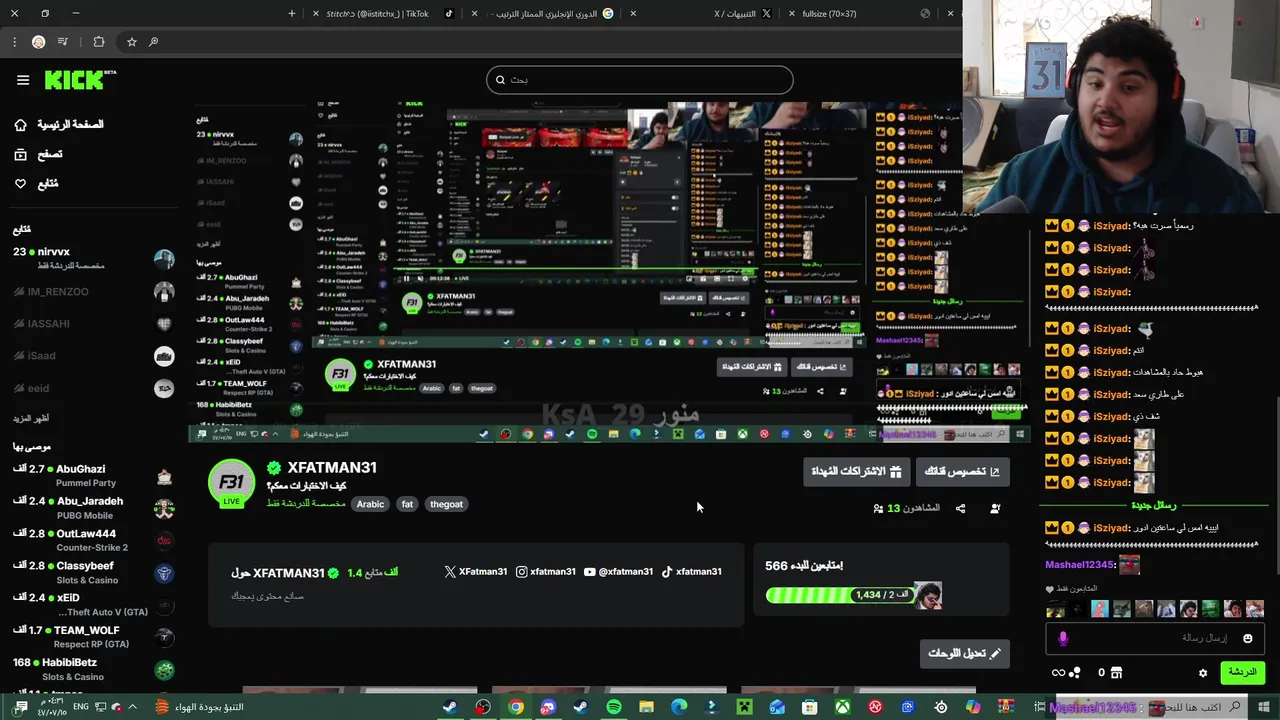The image size is (1280, 720).
Task: Open the Kick hamburger menu
Action: pyautogui.click(x=23, y=80)
